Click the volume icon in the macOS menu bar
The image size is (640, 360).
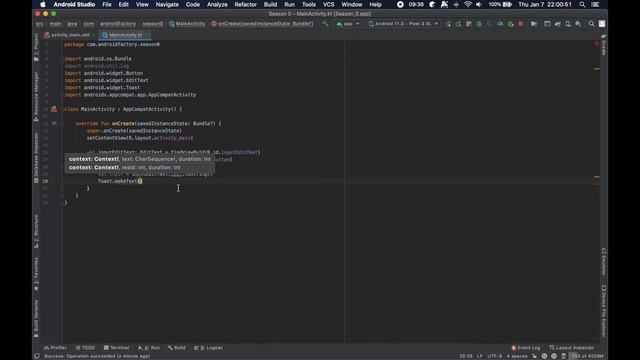point(479,4)
